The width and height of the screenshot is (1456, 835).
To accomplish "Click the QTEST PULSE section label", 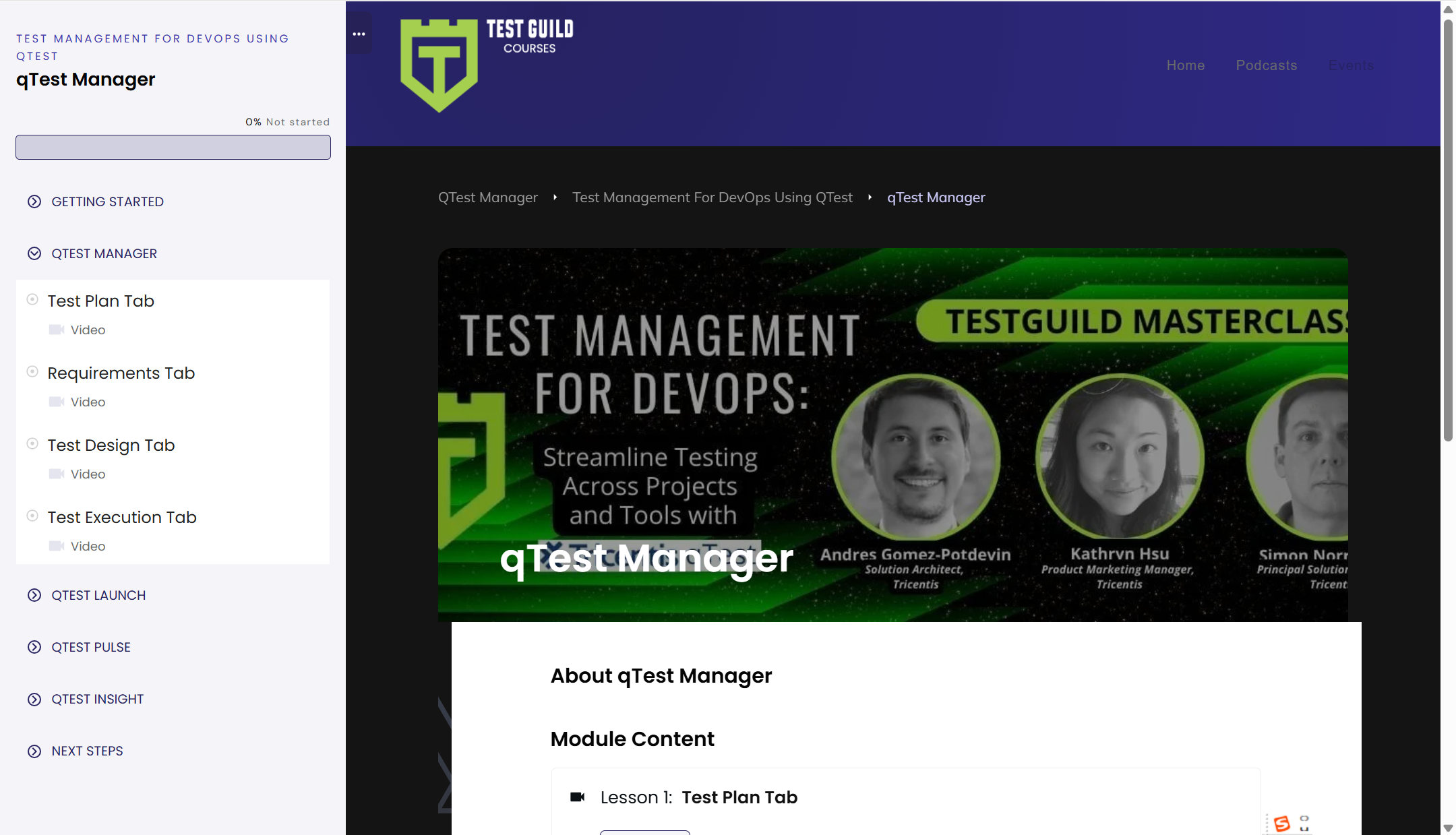I will [x=91, y=647].
